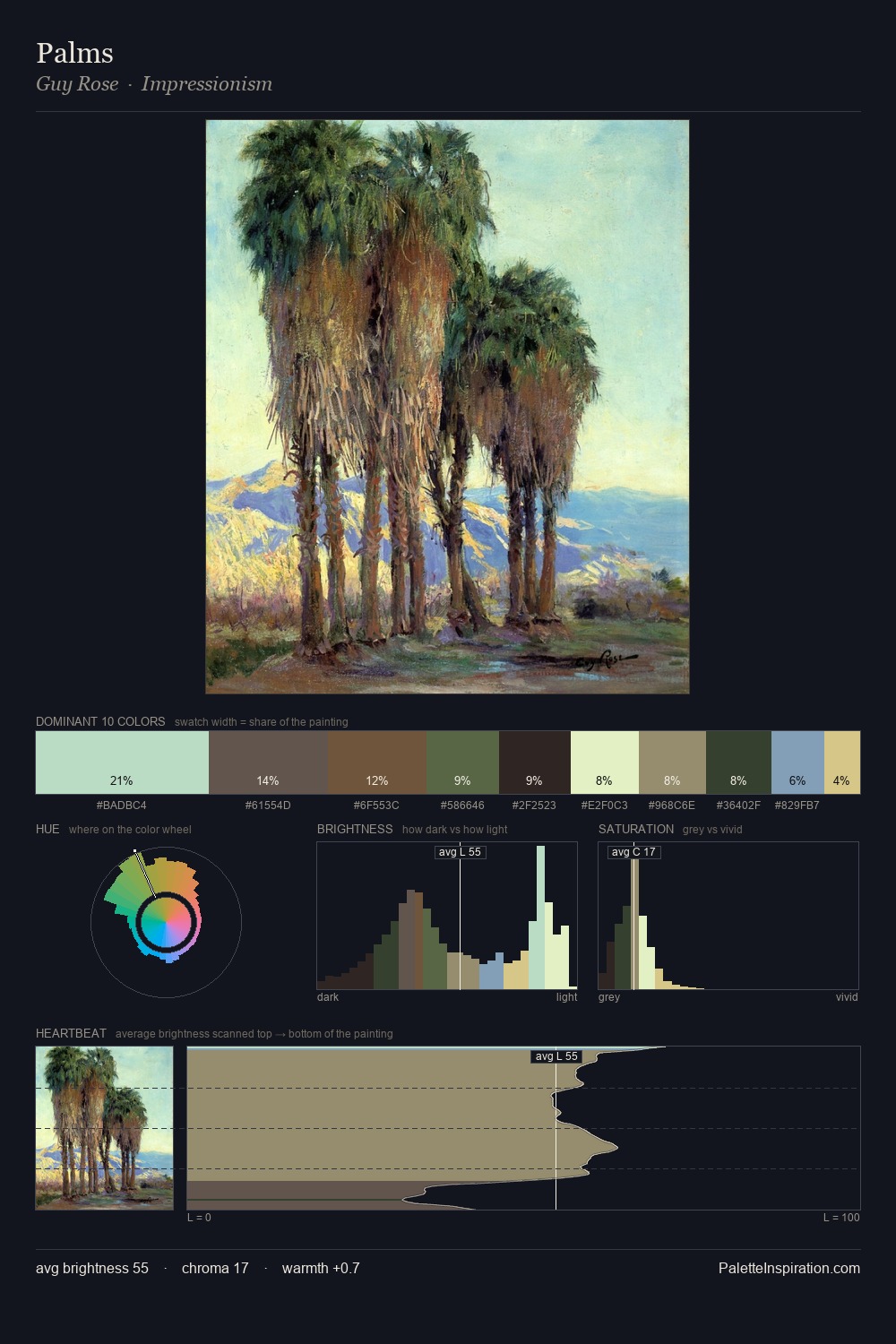Viewport: 896px width, 1344px height.
Task: Click the hex code #61554D
Action: (x=268, y=806)
